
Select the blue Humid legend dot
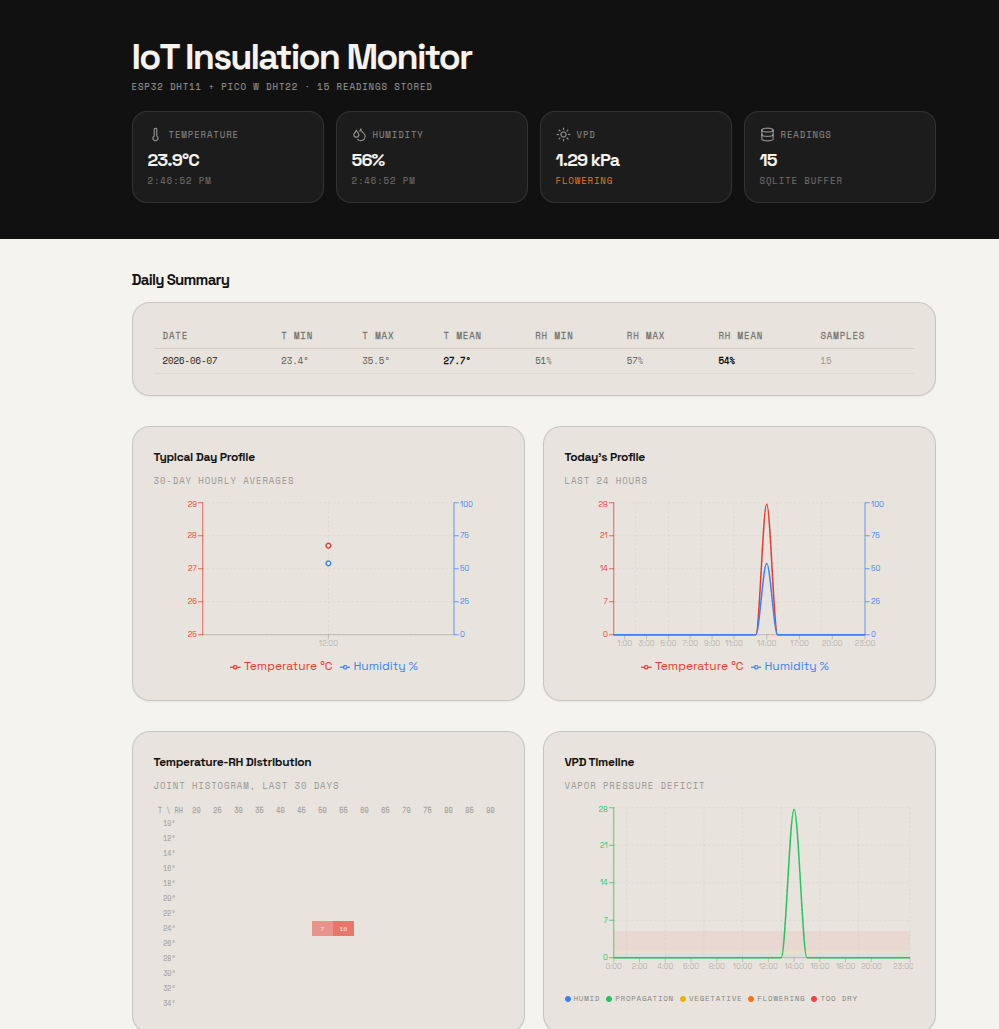[568, 999]
